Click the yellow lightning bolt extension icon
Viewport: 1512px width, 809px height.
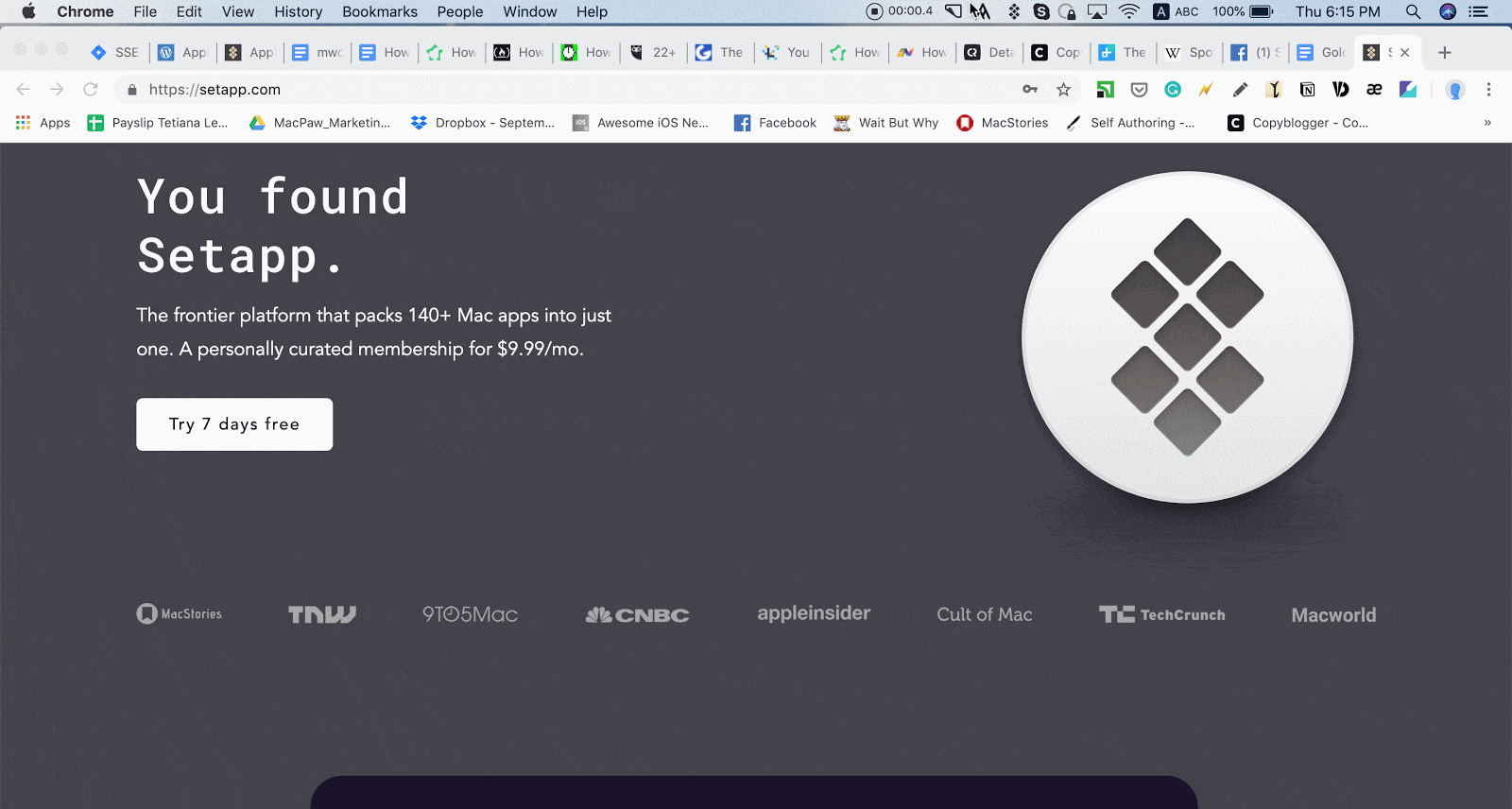(1206, 90)
